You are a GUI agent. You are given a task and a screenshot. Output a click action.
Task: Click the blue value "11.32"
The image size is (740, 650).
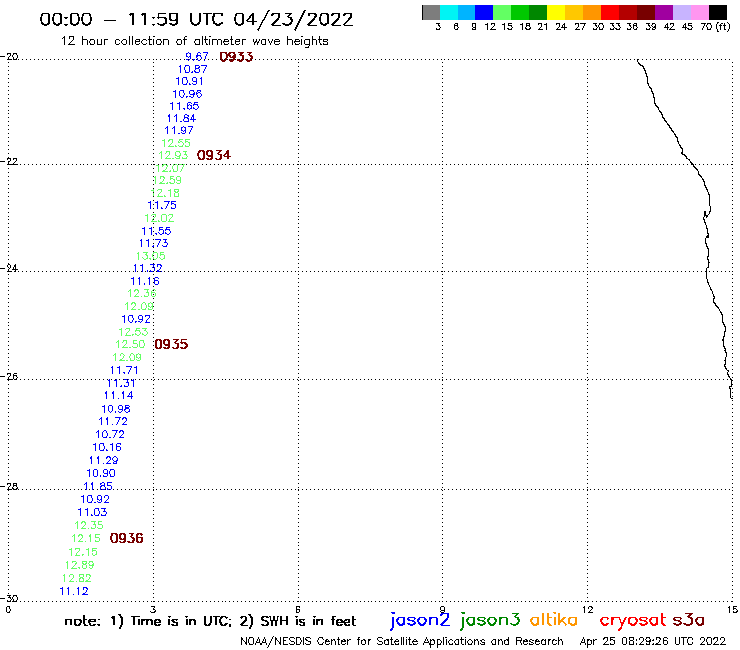coord(148,268)
